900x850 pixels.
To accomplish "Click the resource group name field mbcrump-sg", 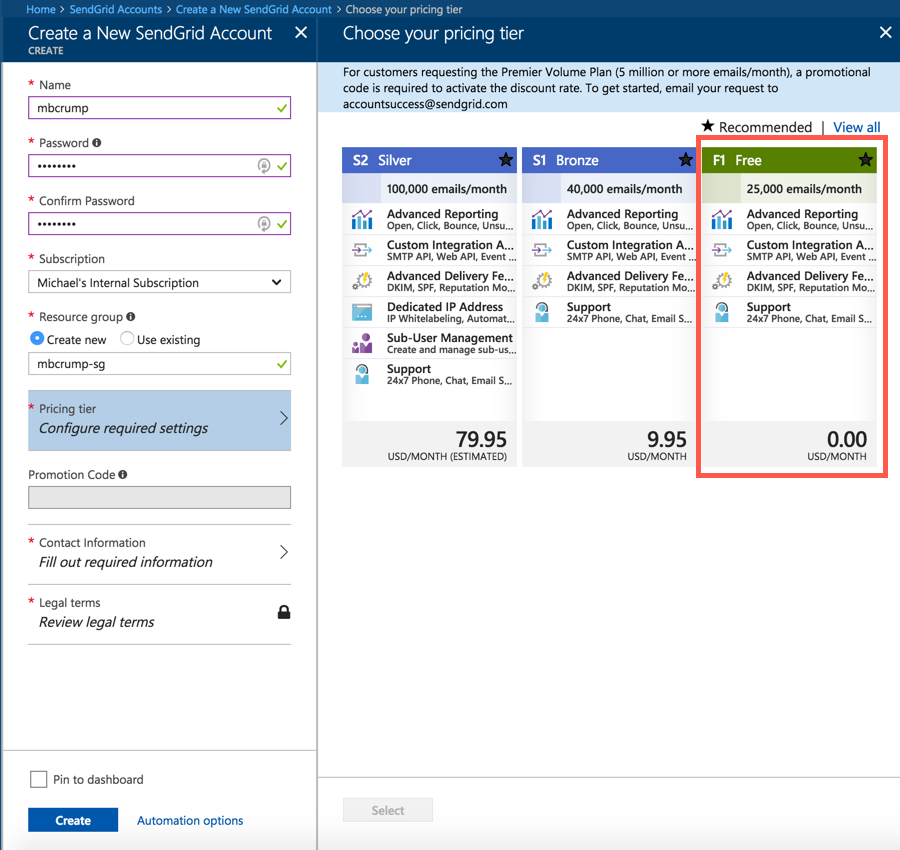I will pyautogui.click(x=160, y=364).
